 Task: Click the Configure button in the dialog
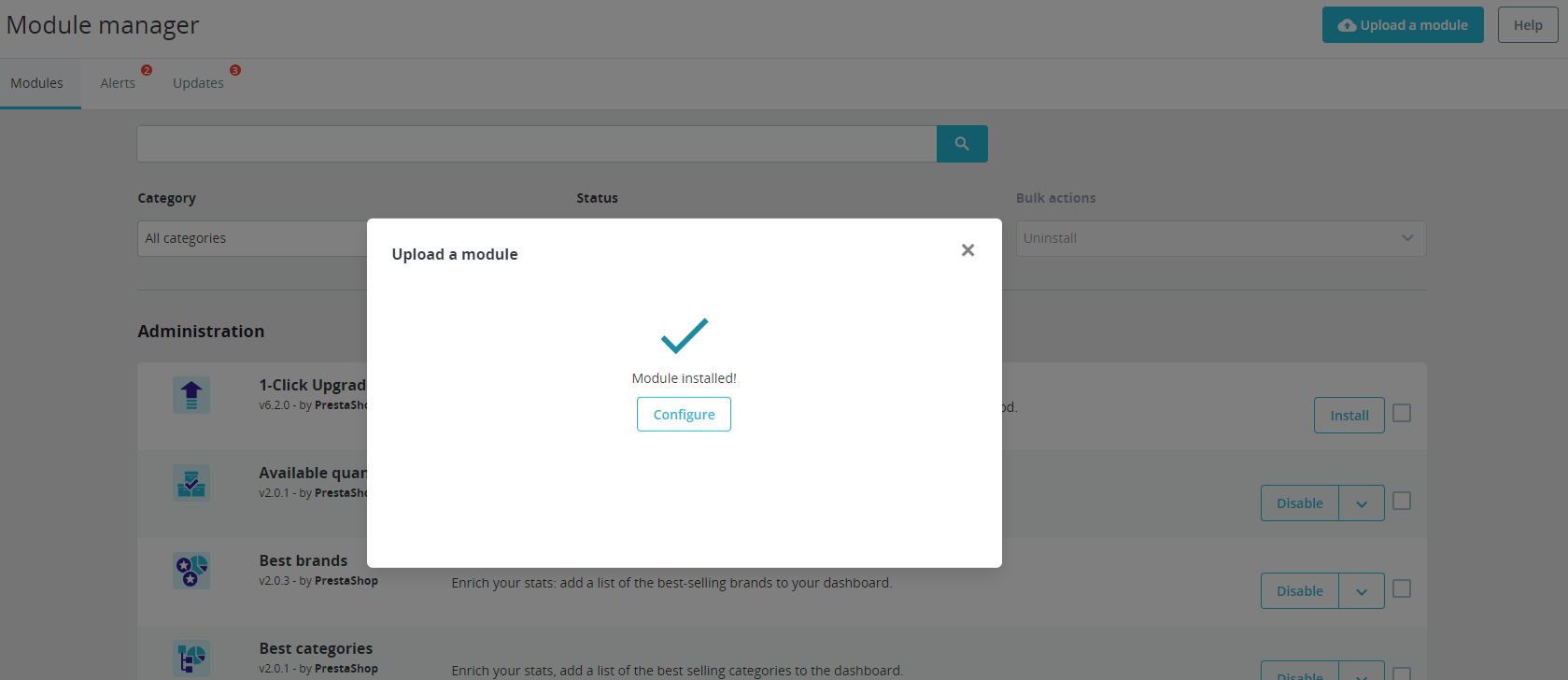[x=684, y=414]
